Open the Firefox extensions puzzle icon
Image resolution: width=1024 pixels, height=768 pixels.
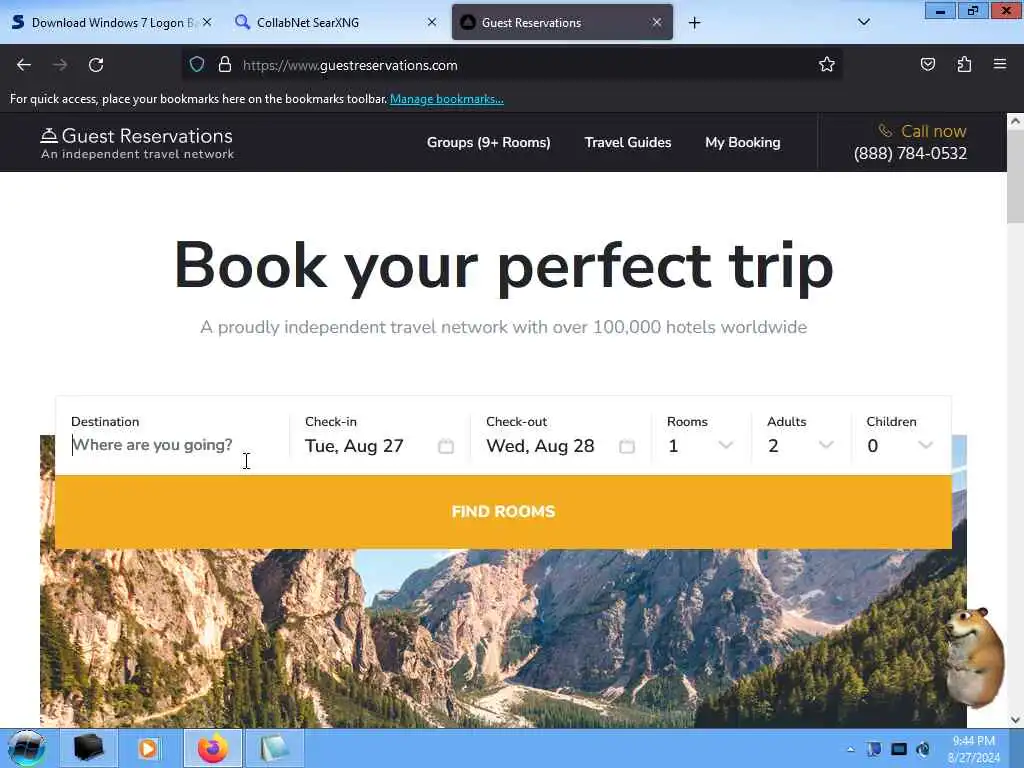[964, 65]
